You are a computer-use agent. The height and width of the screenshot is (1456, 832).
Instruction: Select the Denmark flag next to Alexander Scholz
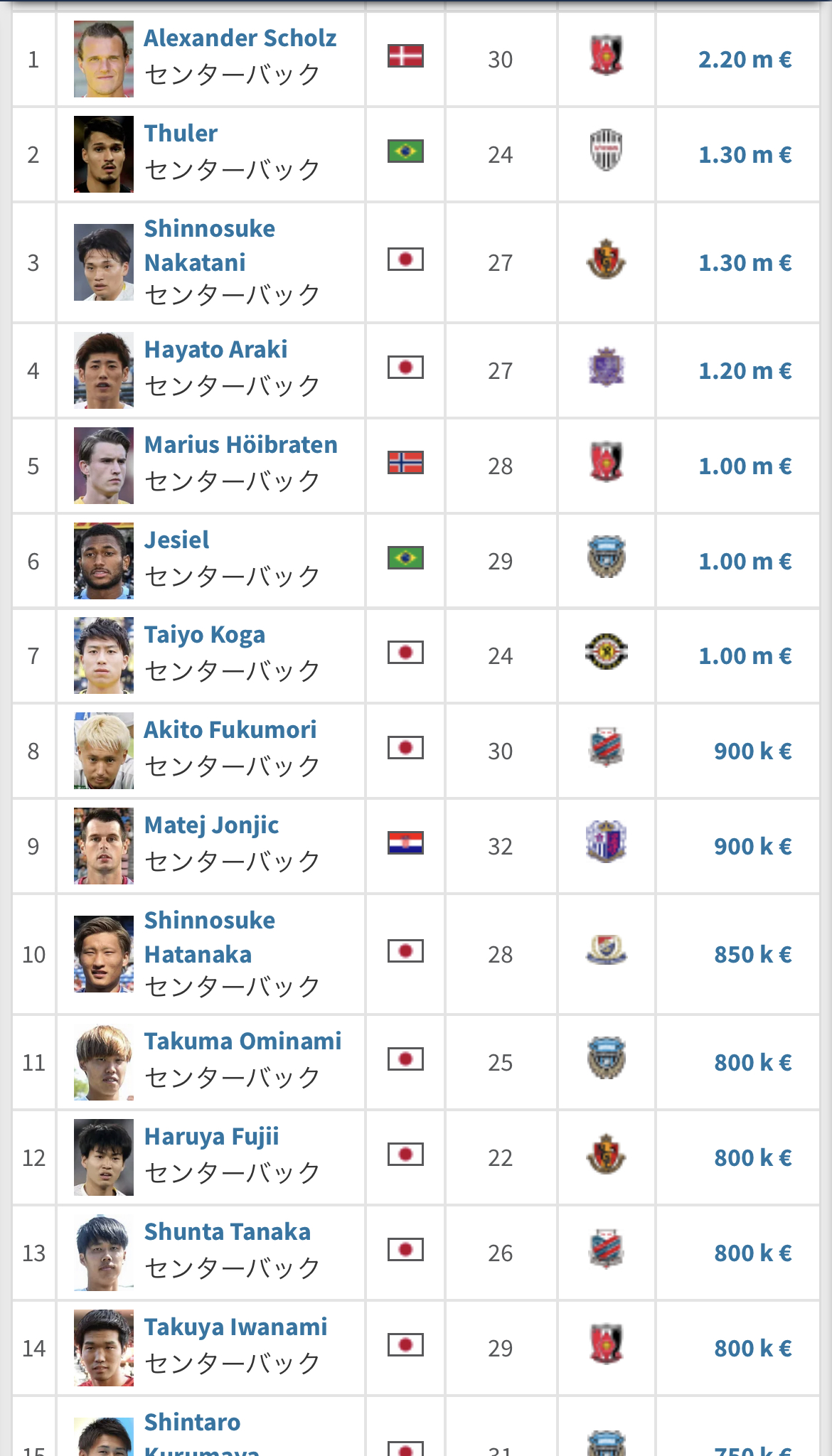405,55
